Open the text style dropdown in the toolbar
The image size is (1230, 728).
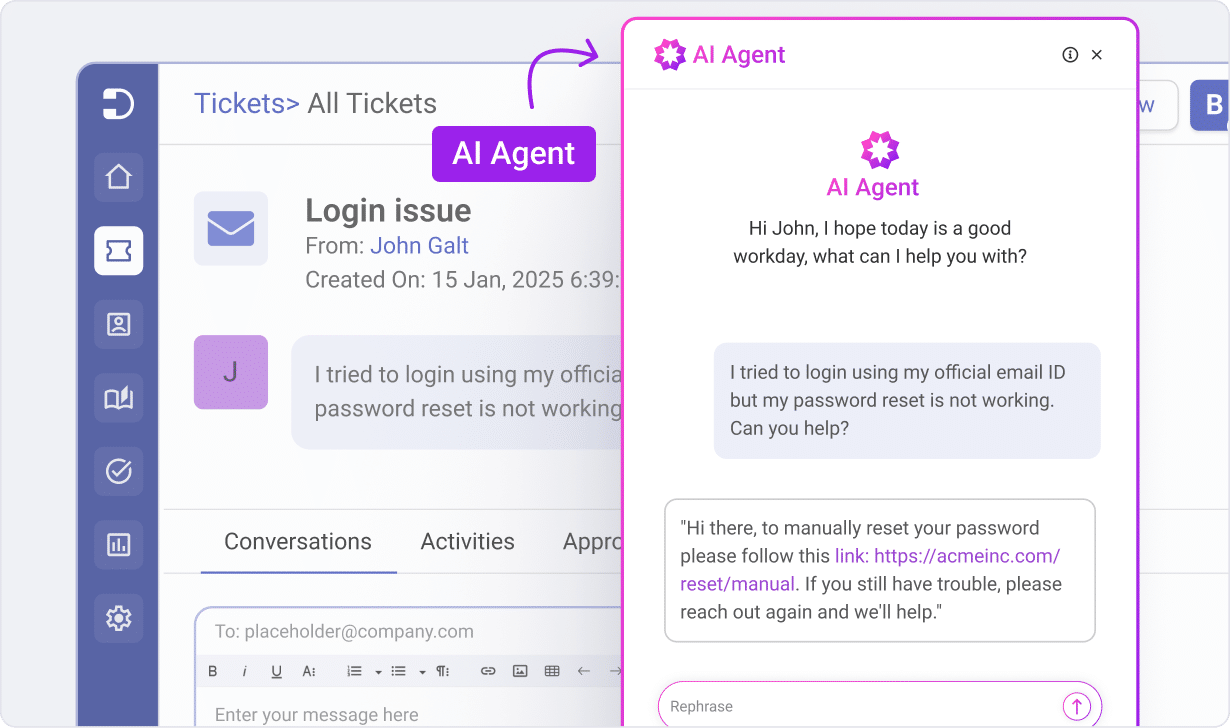[x=310, y=671]
